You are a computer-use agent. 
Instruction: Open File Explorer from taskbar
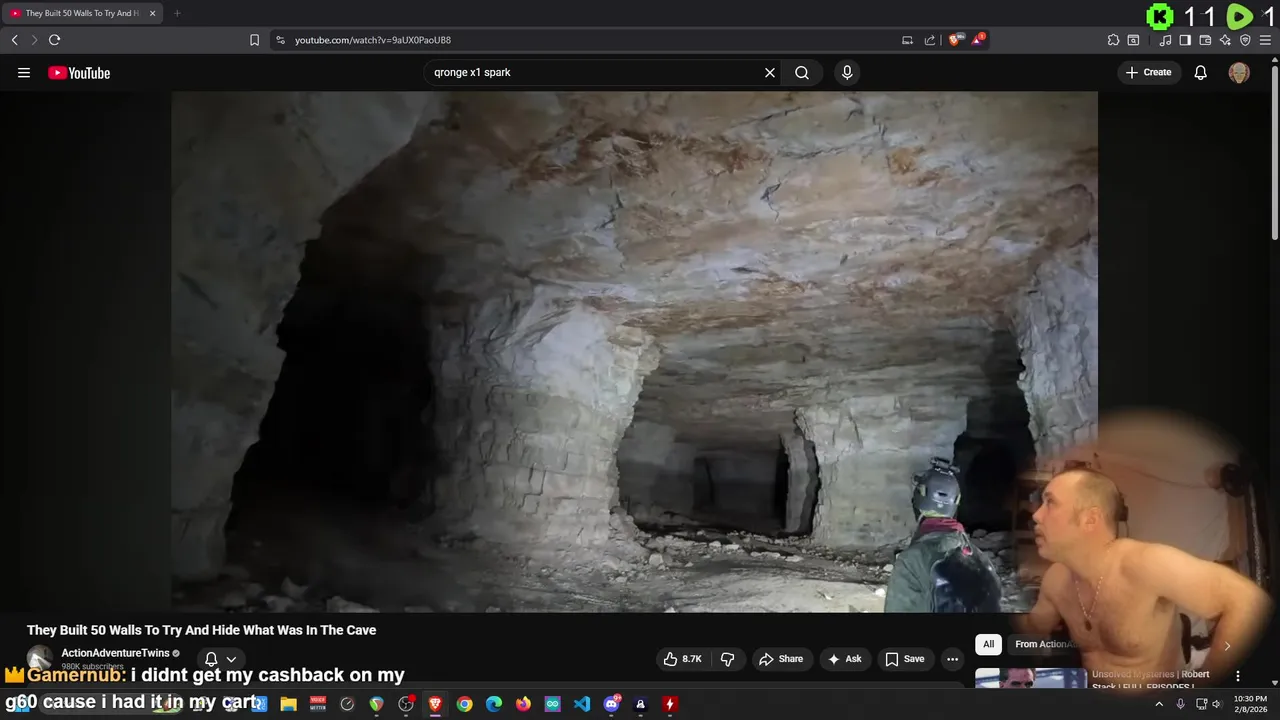coord(288,704)
